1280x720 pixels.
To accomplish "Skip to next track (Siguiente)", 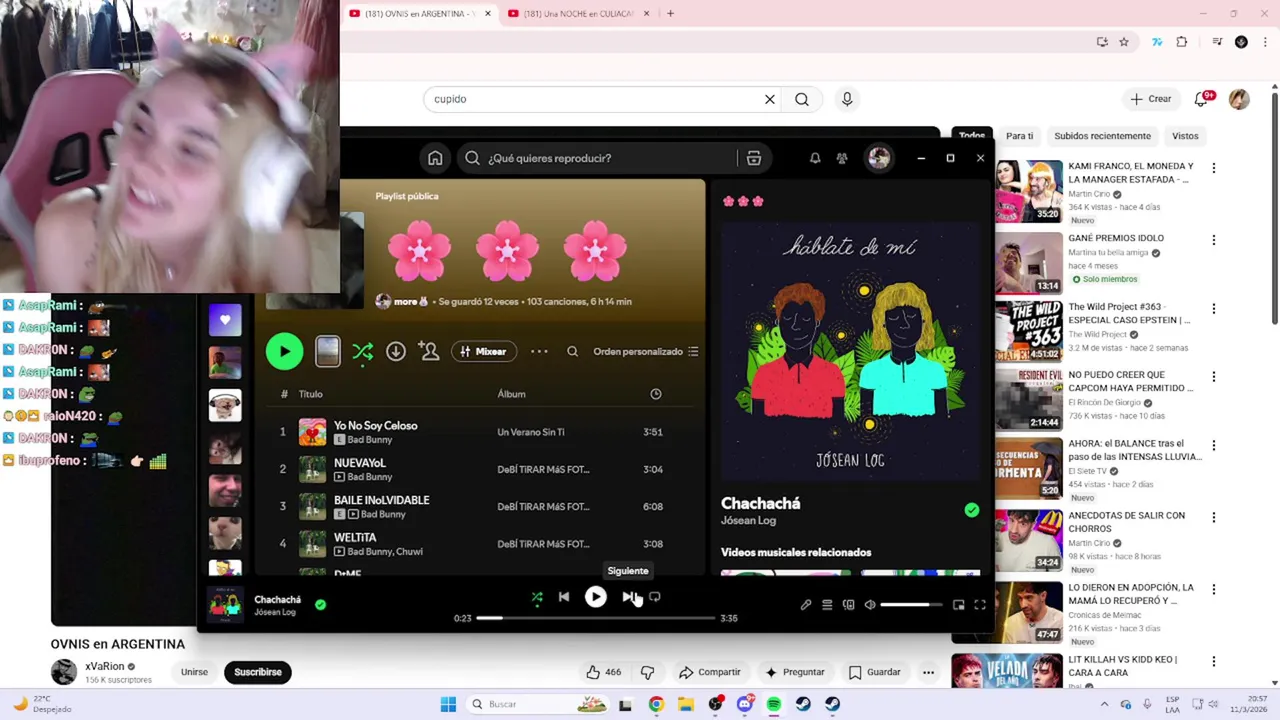I will pyautogui.click(x=628, y=597).
